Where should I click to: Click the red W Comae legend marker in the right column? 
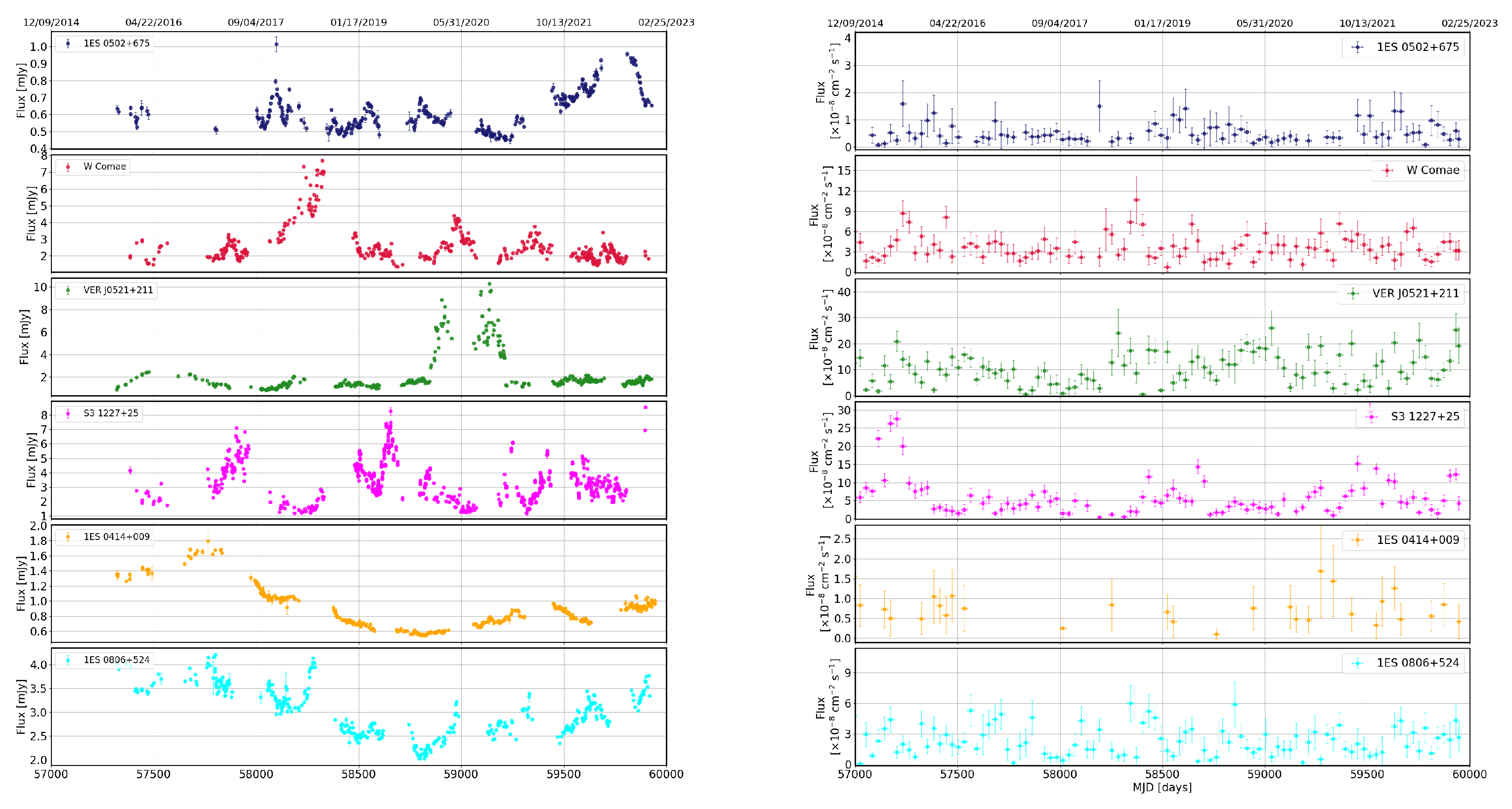(x=1387, y=171)
